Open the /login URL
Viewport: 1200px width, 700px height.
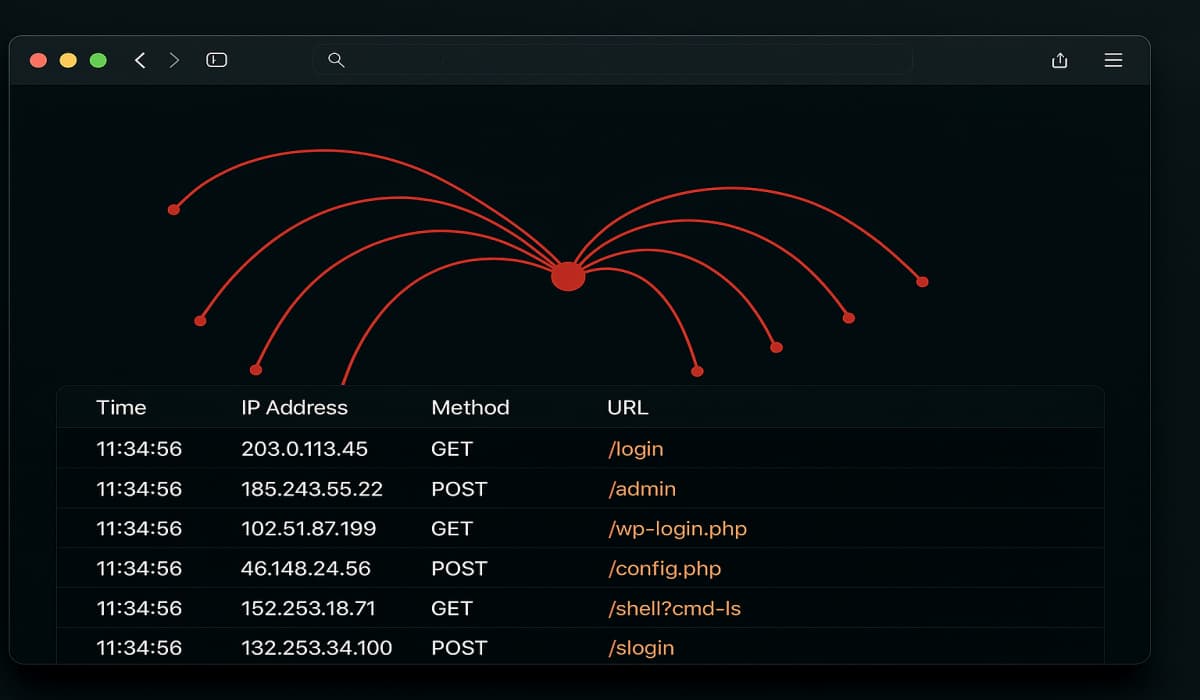click(x=635, y=449)
